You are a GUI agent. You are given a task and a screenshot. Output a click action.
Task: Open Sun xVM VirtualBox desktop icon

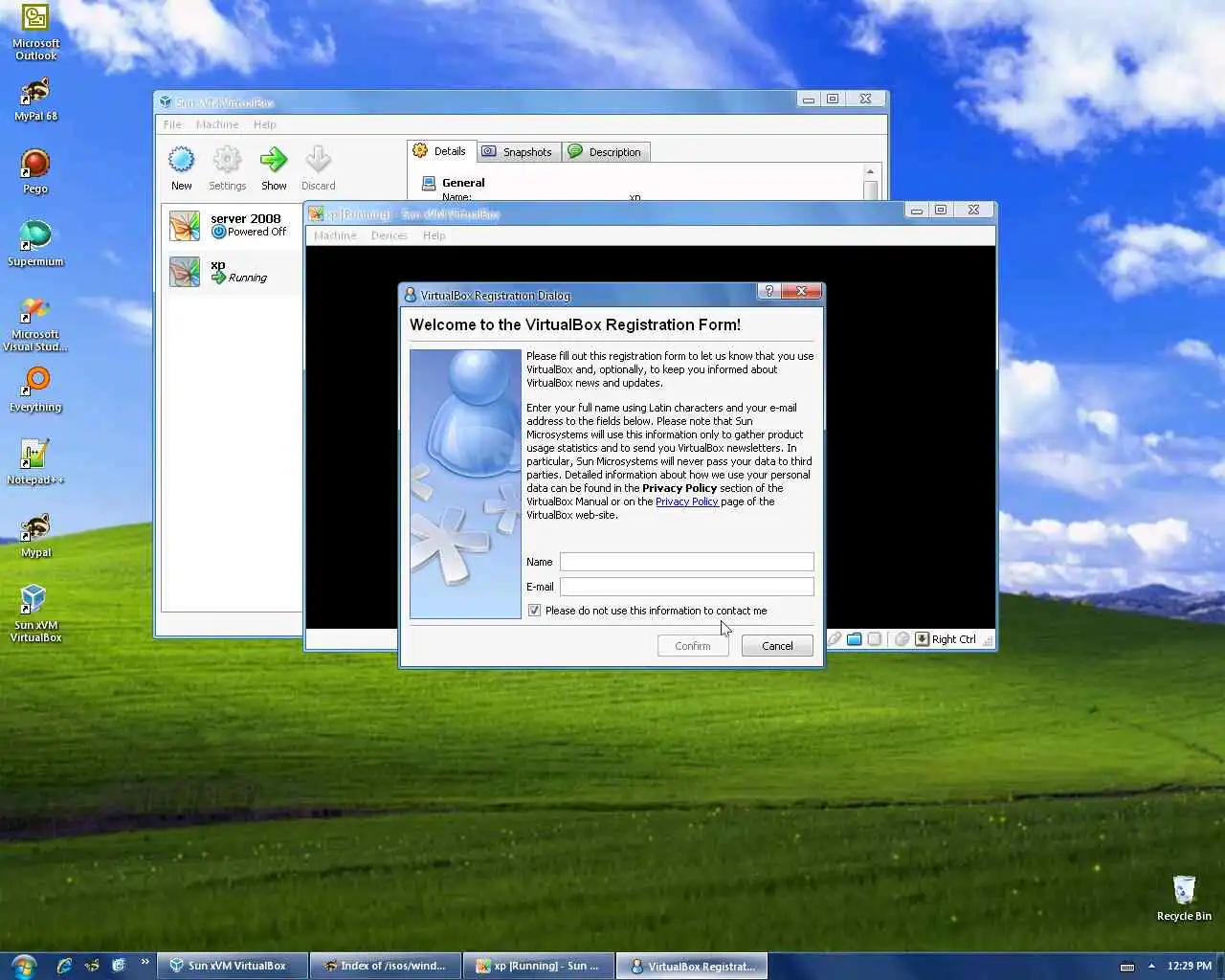[35, 613]
